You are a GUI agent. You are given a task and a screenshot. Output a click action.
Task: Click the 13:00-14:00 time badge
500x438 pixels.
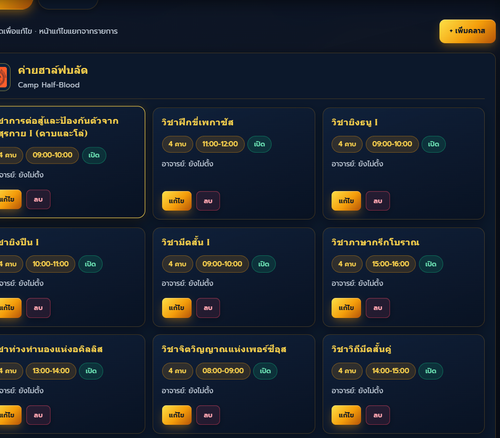(x=51, y=371)
